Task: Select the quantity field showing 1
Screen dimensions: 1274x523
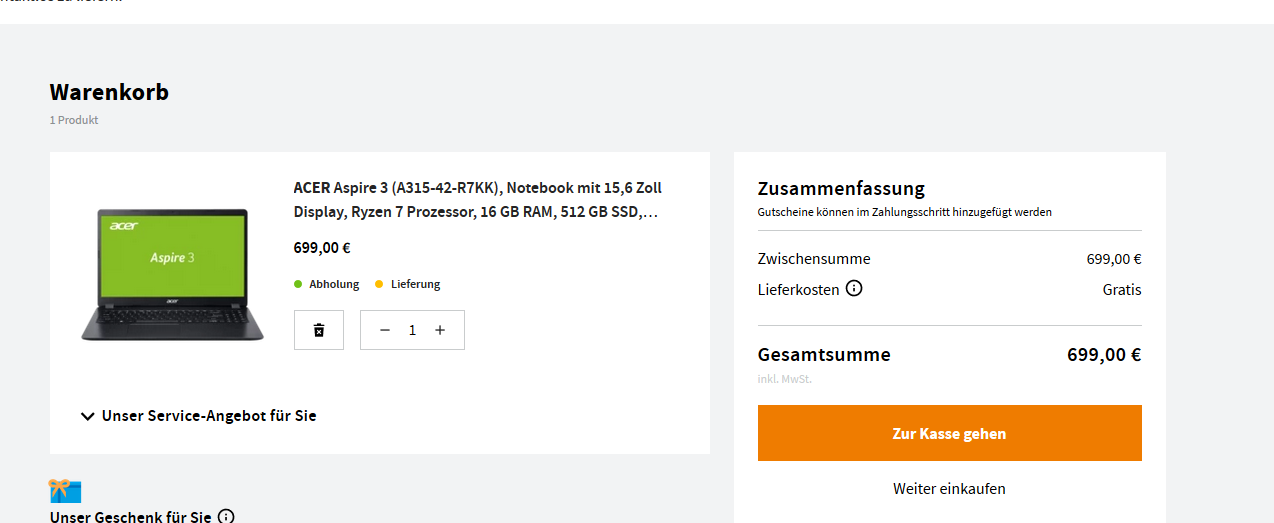Action: (x=412, y=330)
